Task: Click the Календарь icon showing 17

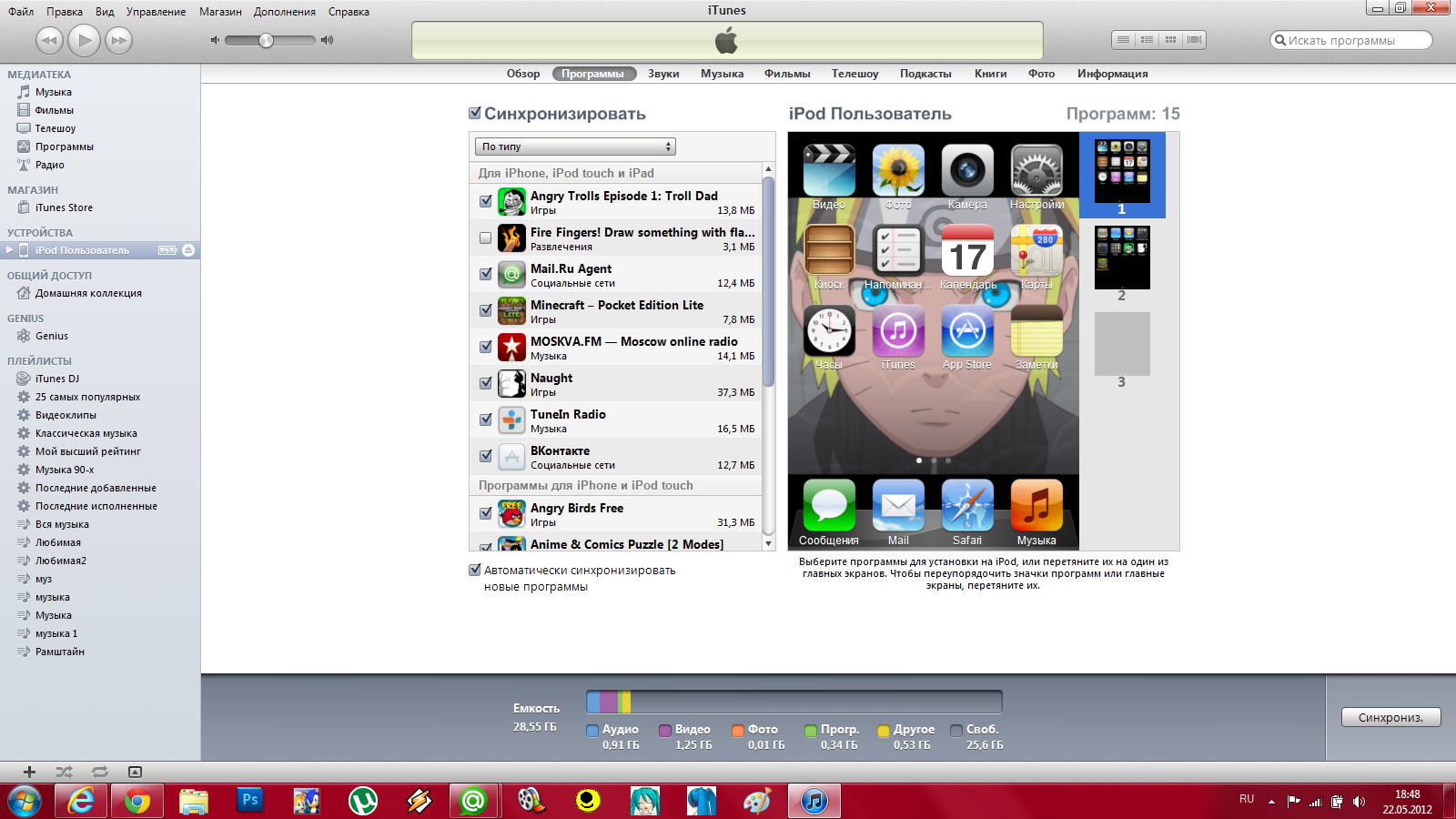Action: (967, 250)
